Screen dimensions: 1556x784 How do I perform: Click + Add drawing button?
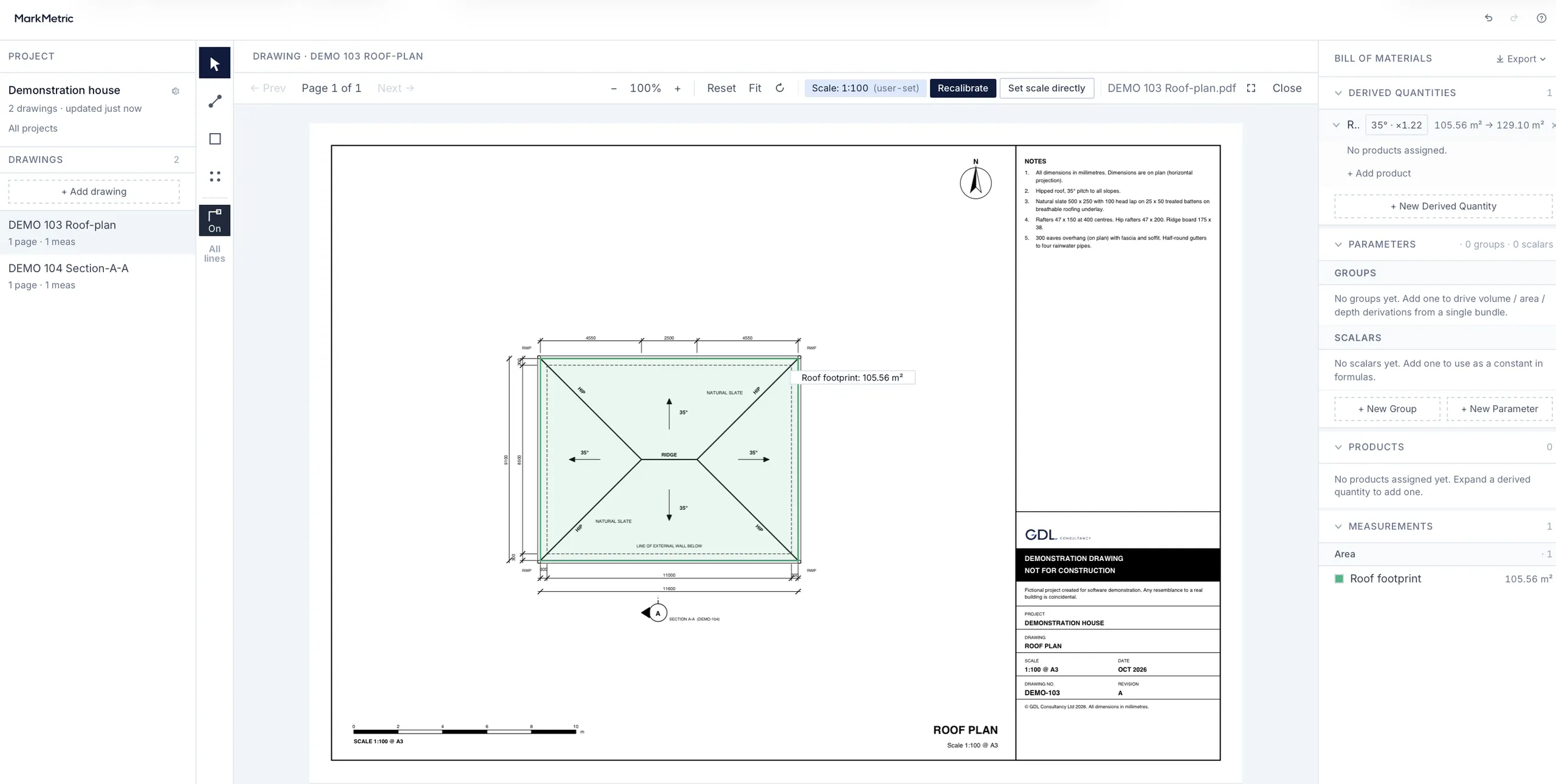point(94,191)
